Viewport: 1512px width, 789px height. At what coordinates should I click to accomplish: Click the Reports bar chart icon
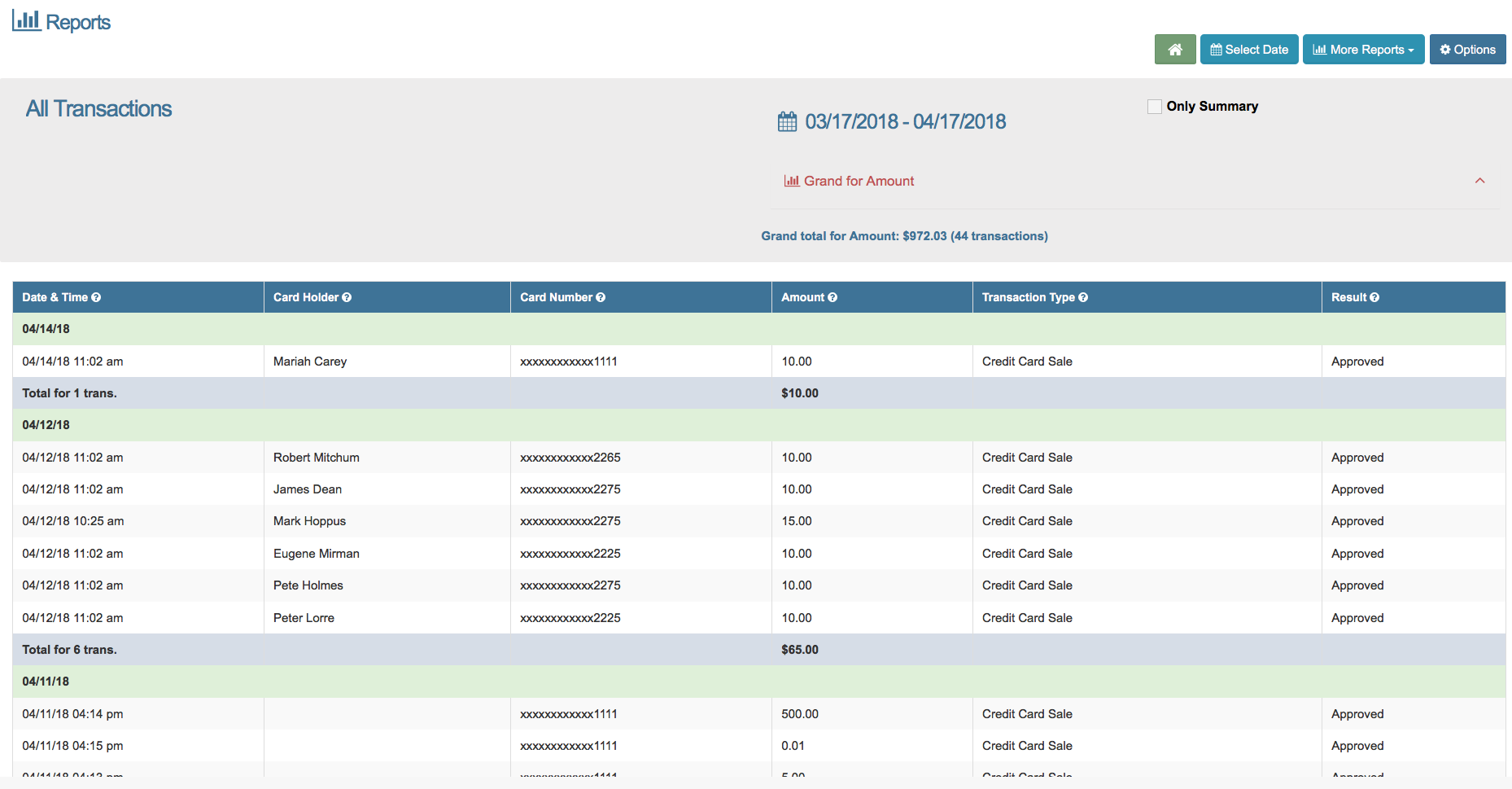(x=27, y=20)
